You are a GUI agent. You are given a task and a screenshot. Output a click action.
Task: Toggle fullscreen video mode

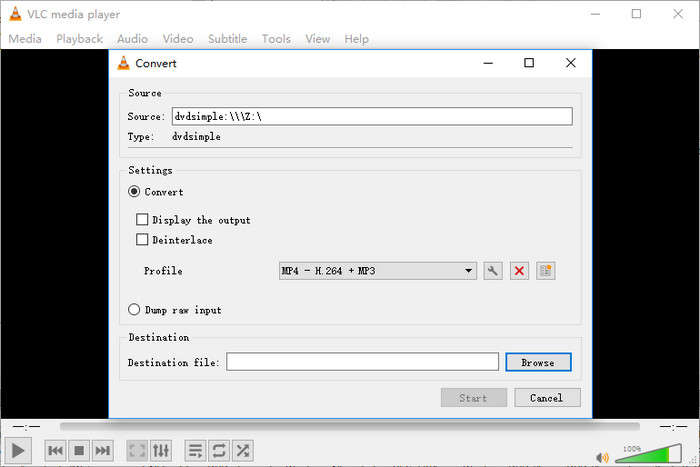[x=137, y=450]
